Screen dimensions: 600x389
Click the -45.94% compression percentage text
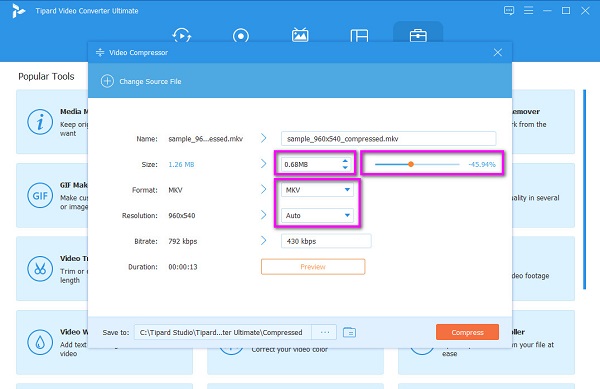(482, 164)
